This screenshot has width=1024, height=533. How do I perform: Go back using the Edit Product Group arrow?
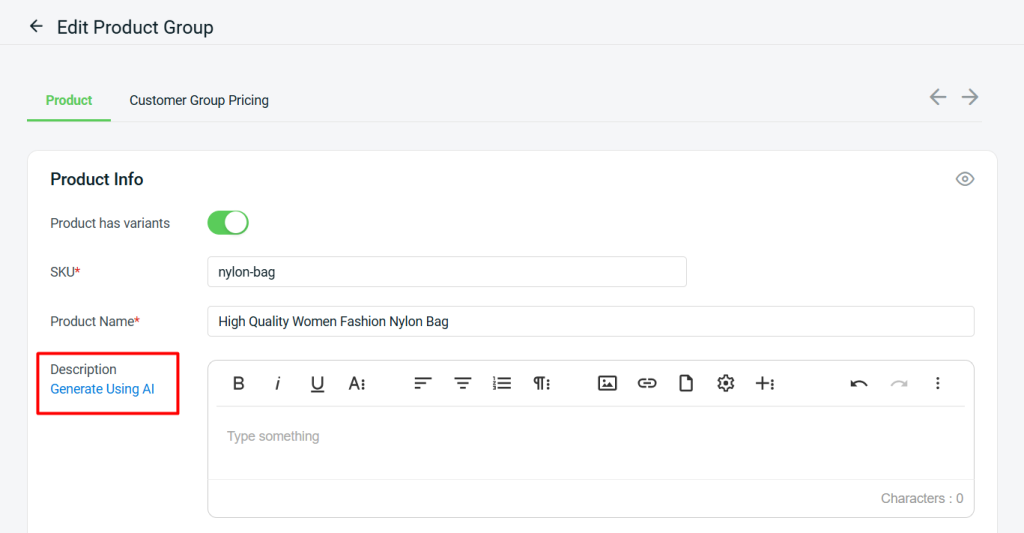pos(36,27)
